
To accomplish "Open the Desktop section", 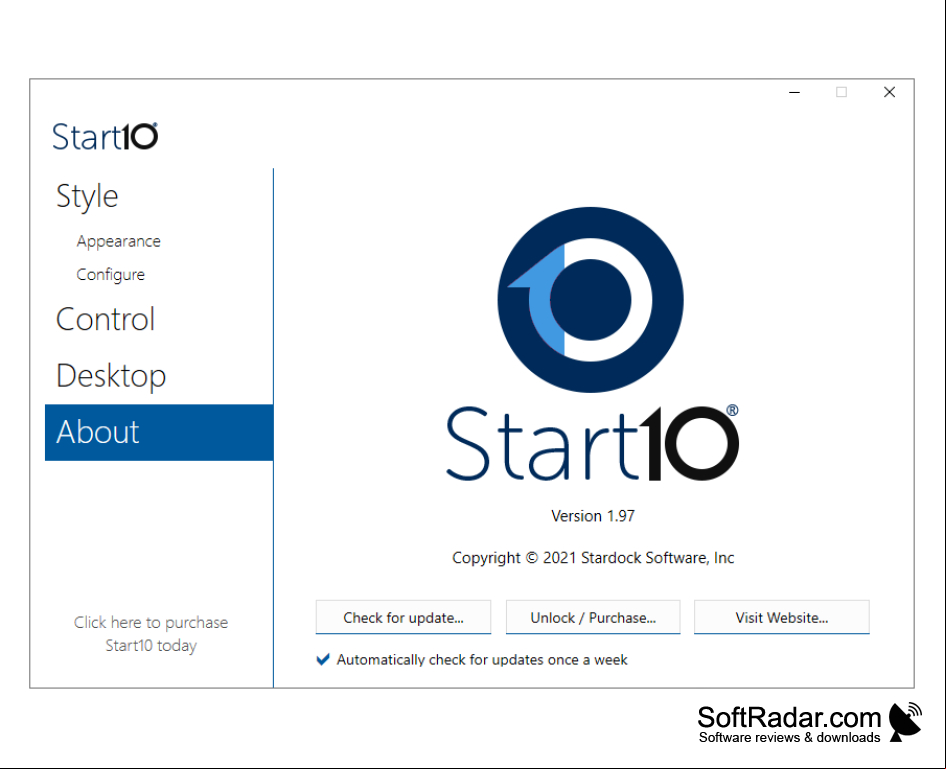I will tap(111, 376).
